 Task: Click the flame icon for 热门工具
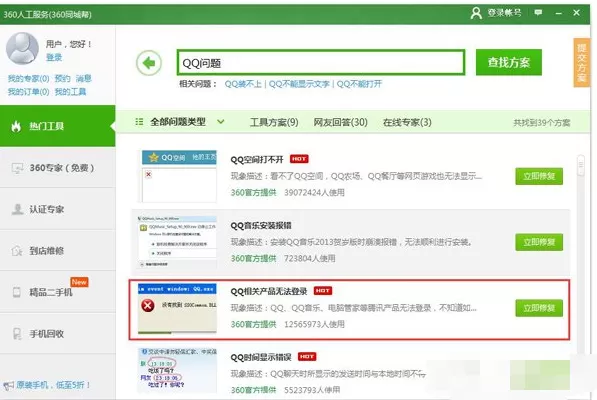point(16,126)
